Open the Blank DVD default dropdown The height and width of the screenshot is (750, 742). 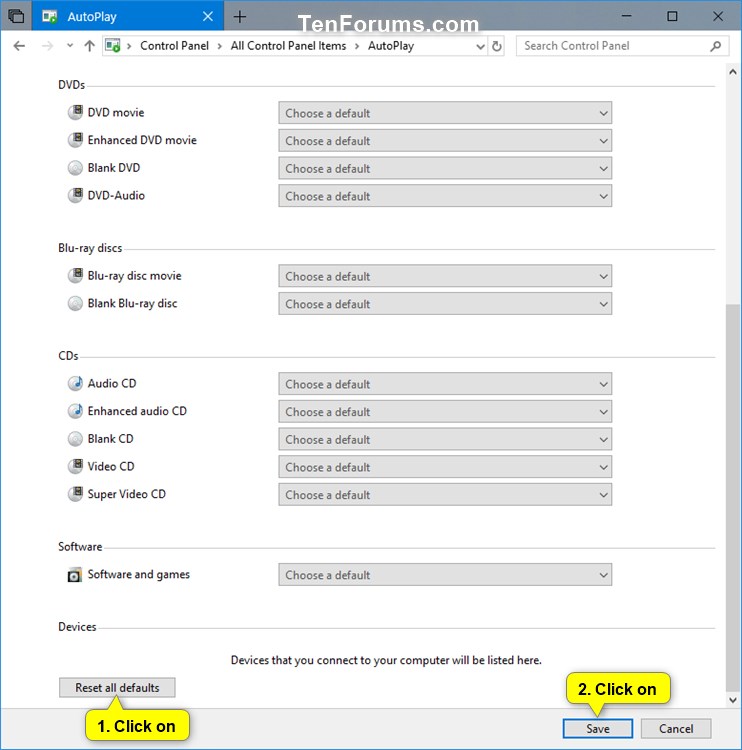pos(445,169)
